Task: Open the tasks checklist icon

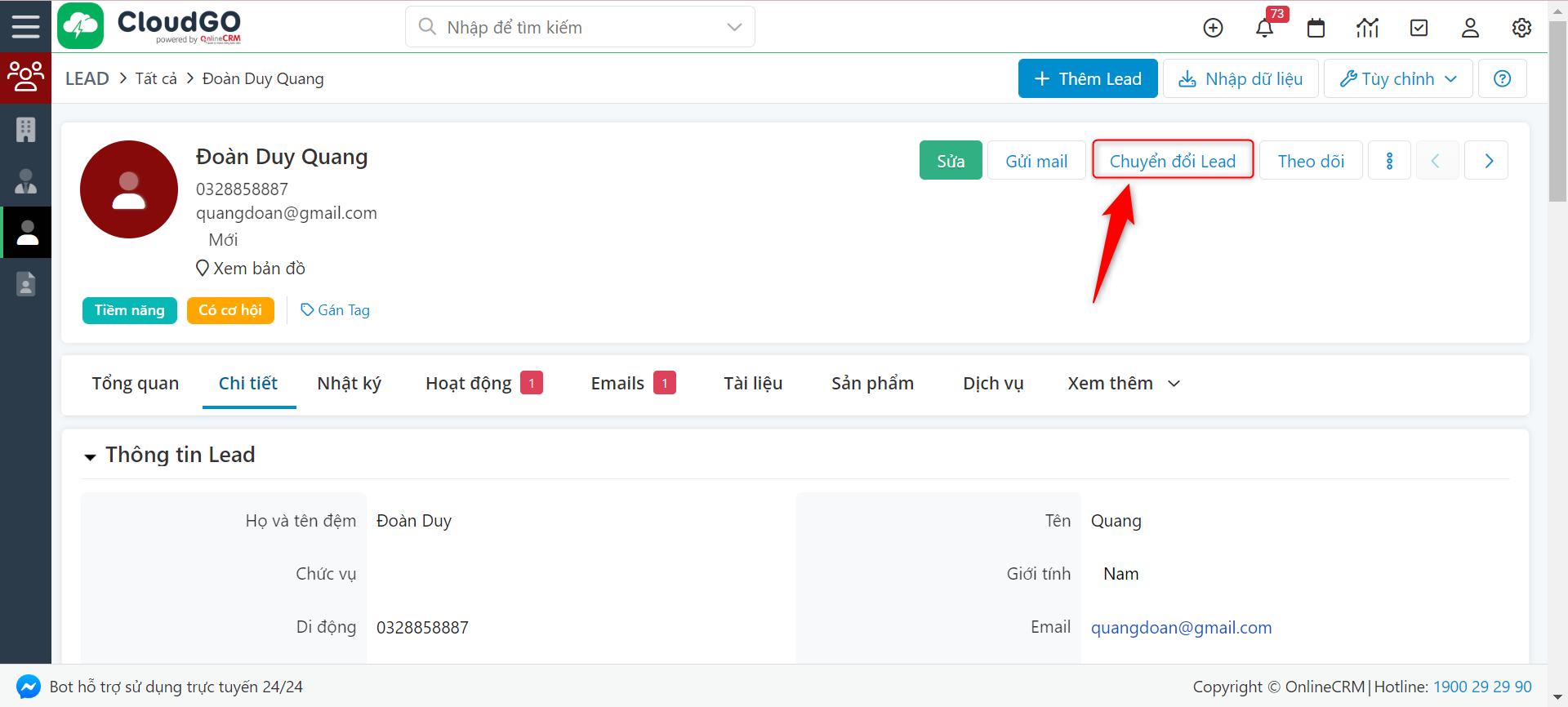Action: pyautogui.click(x=1419, y=28)
